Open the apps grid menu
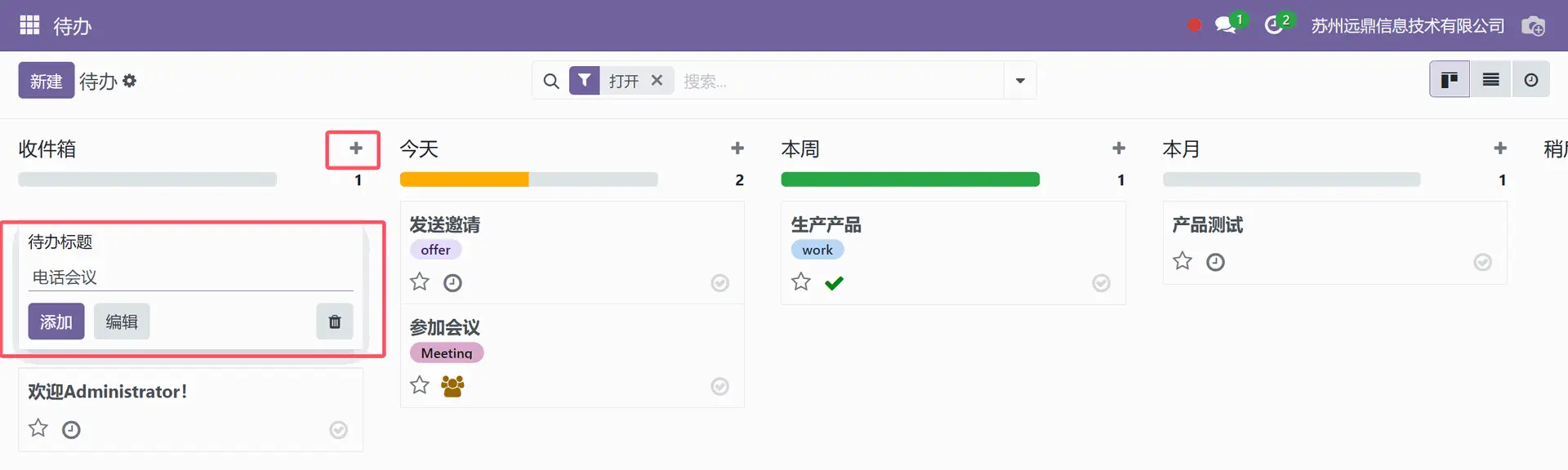The height and width of the screenshot is (470, 1568). 29,25
